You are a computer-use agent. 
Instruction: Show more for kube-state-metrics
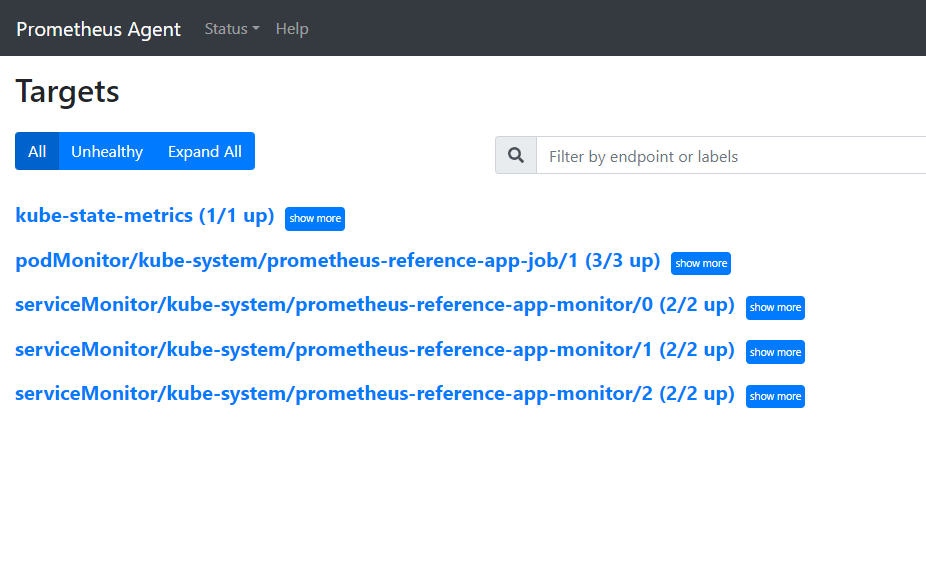[x=315, y=218]
